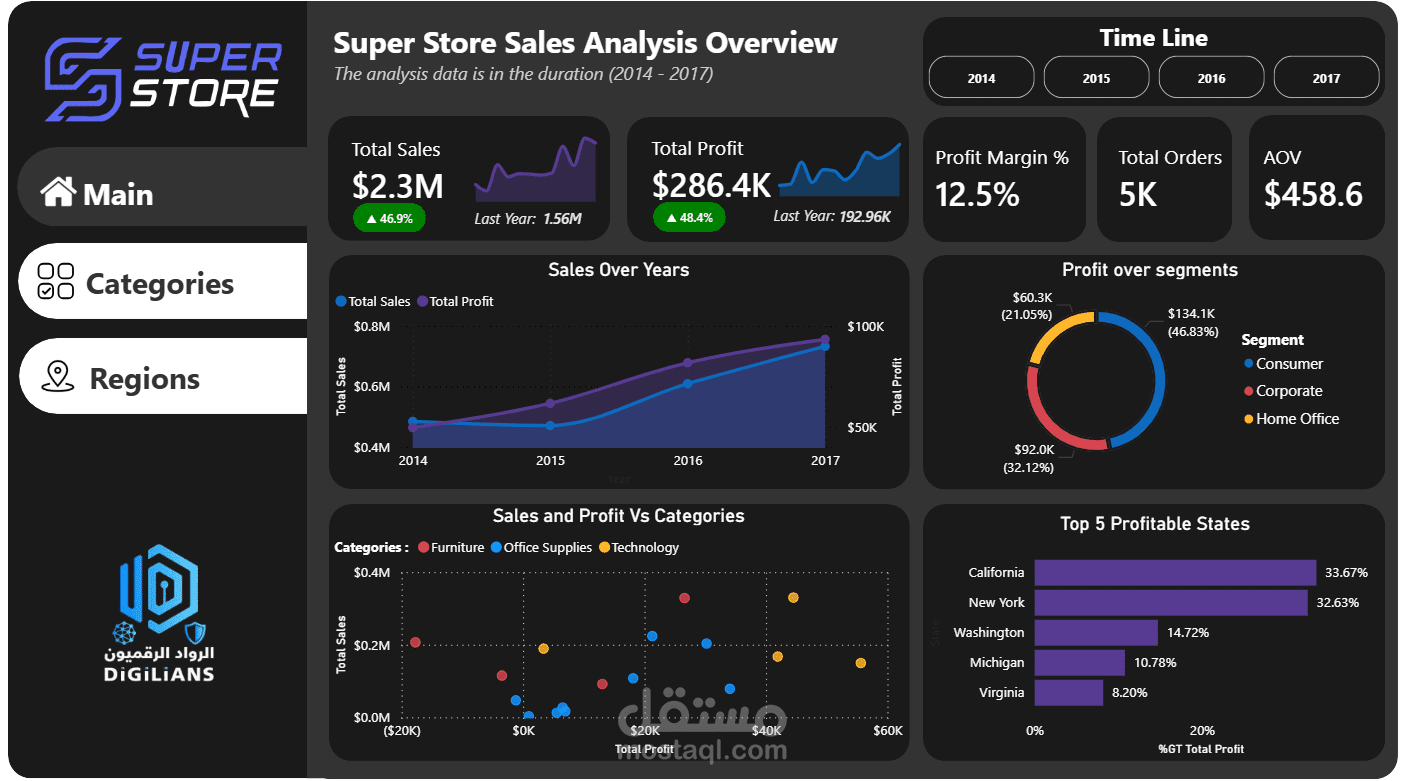Click the AOV $458.6 value
The image size is (1405, 781).
click(1313, 194)
